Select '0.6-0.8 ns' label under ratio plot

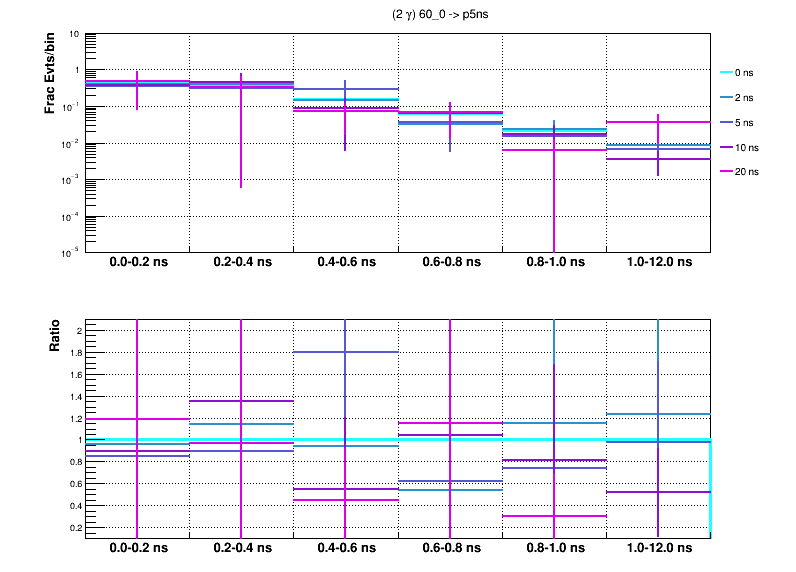449,550
